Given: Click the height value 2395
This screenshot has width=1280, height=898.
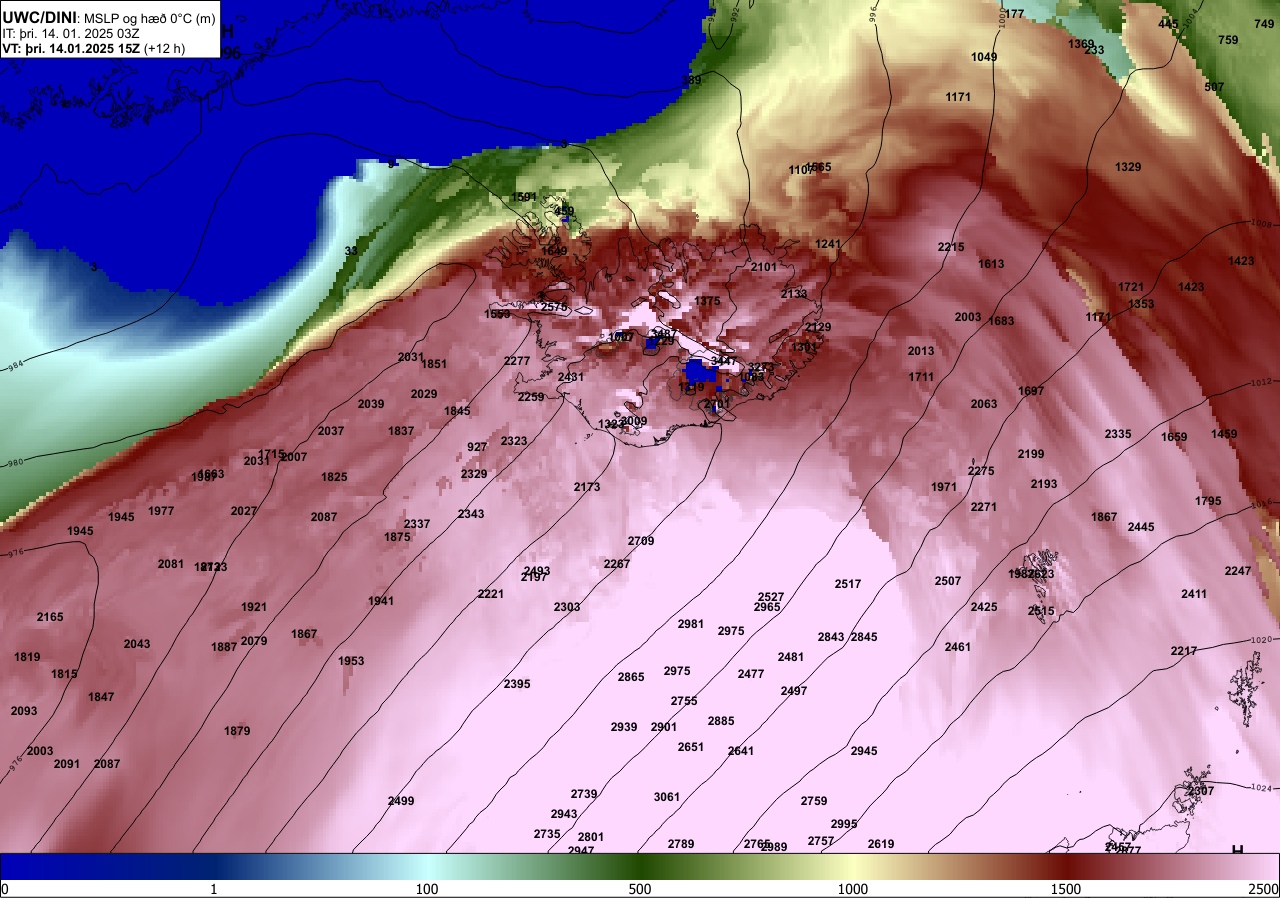Looking at the screenshot, I should click(x=517, y=684).
